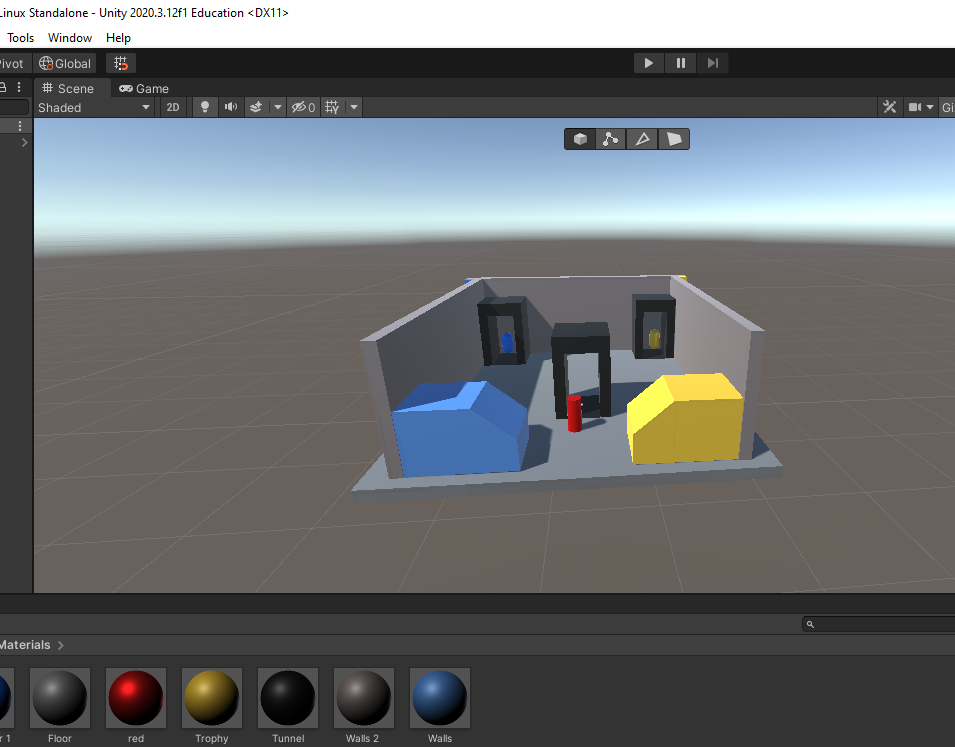The width and height of the screenshot is (955, 747).
Task: Open the hierarchy row's three-dot menu
Action: pos(20,126)
